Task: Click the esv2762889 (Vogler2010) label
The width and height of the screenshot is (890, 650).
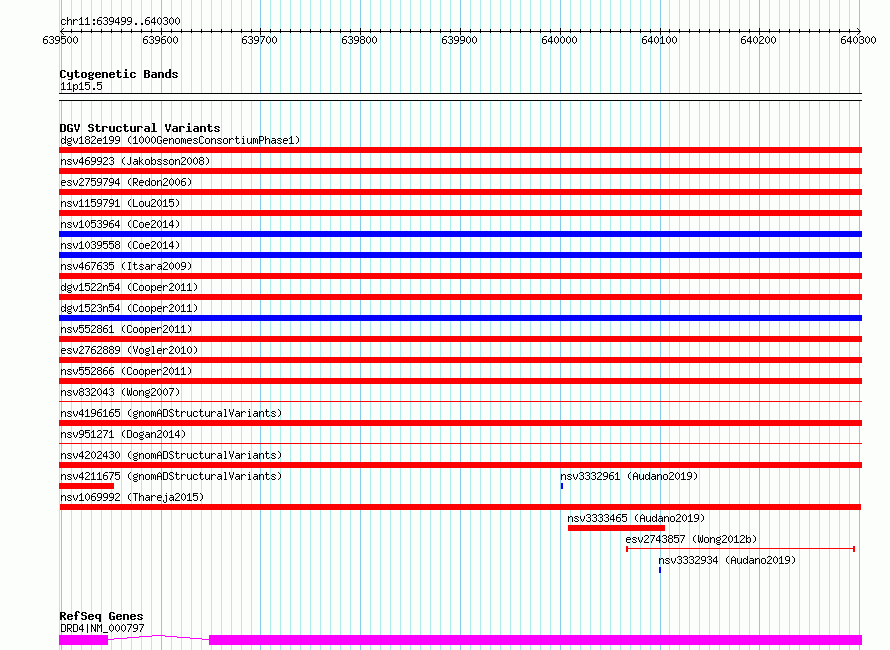Action: click(129, 350)
